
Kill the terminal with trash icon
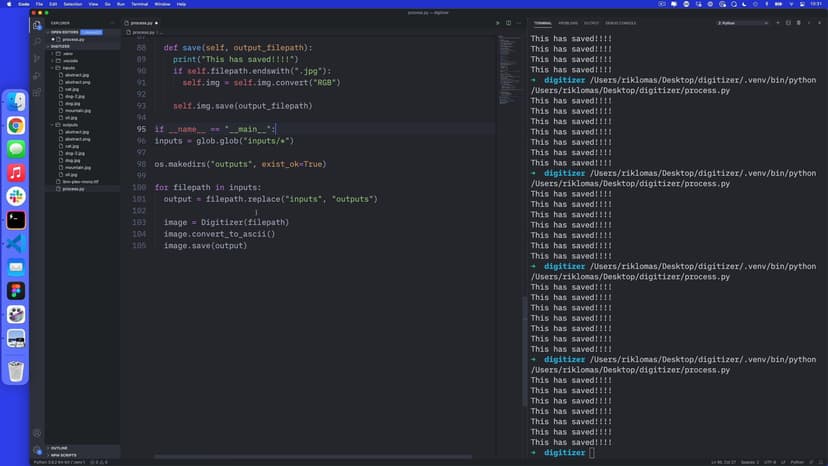click(x=797, y=22)
